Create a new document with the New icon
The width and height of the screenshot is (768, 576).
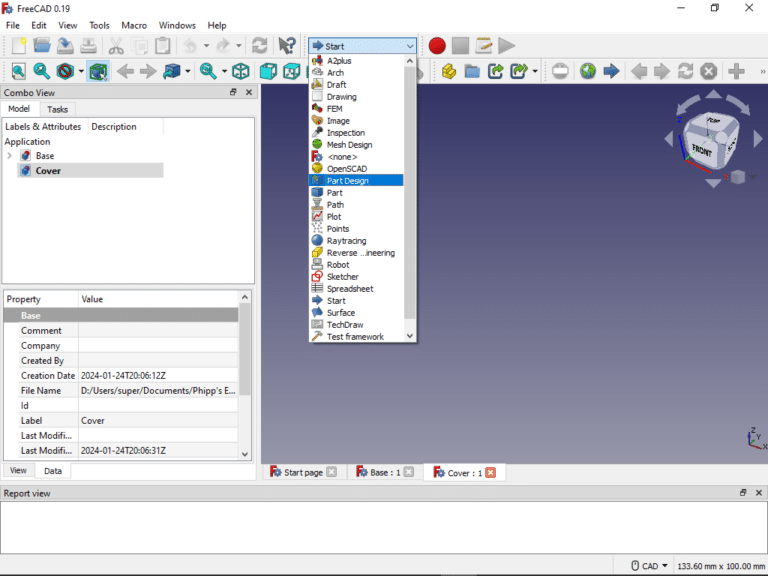19,46
